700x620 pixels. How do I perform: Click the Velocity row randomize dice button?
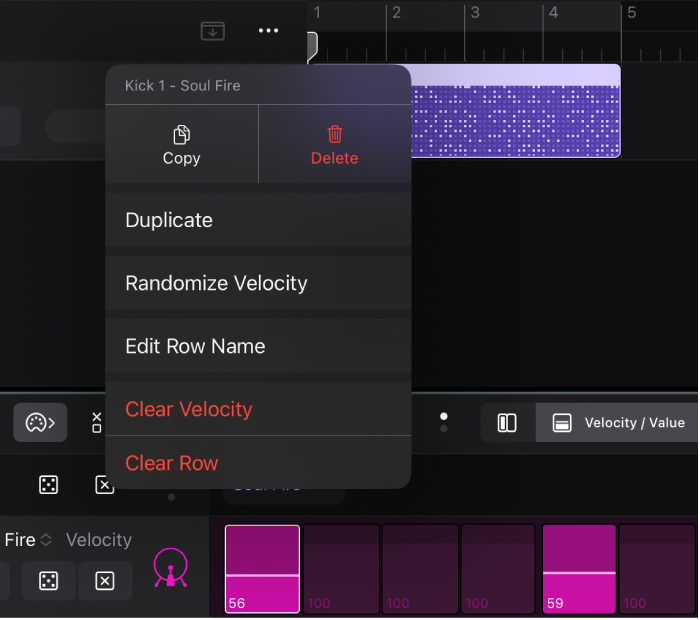(x=48, y=582)
